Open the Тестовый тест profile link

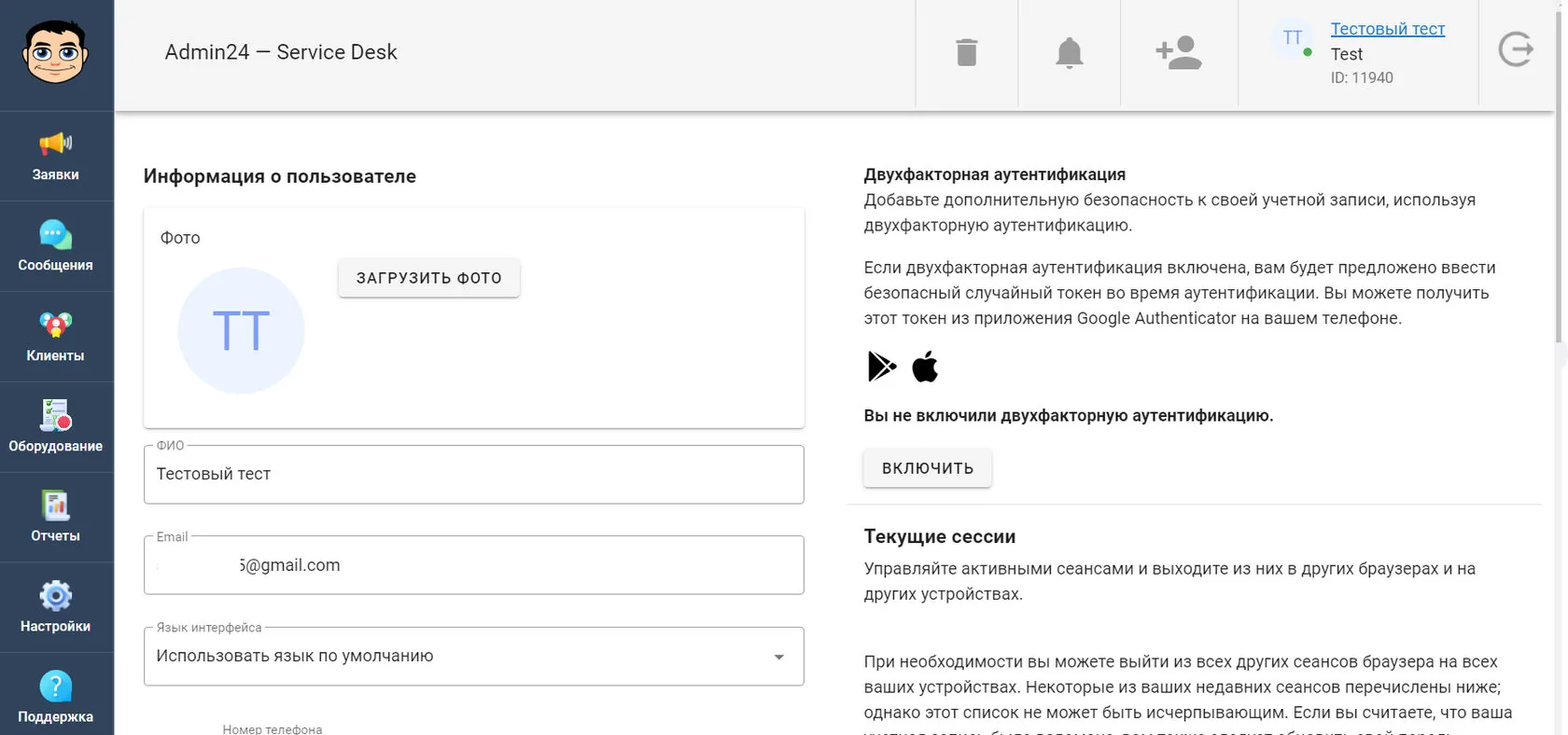pyautogui.click(x=1388, y=29)
